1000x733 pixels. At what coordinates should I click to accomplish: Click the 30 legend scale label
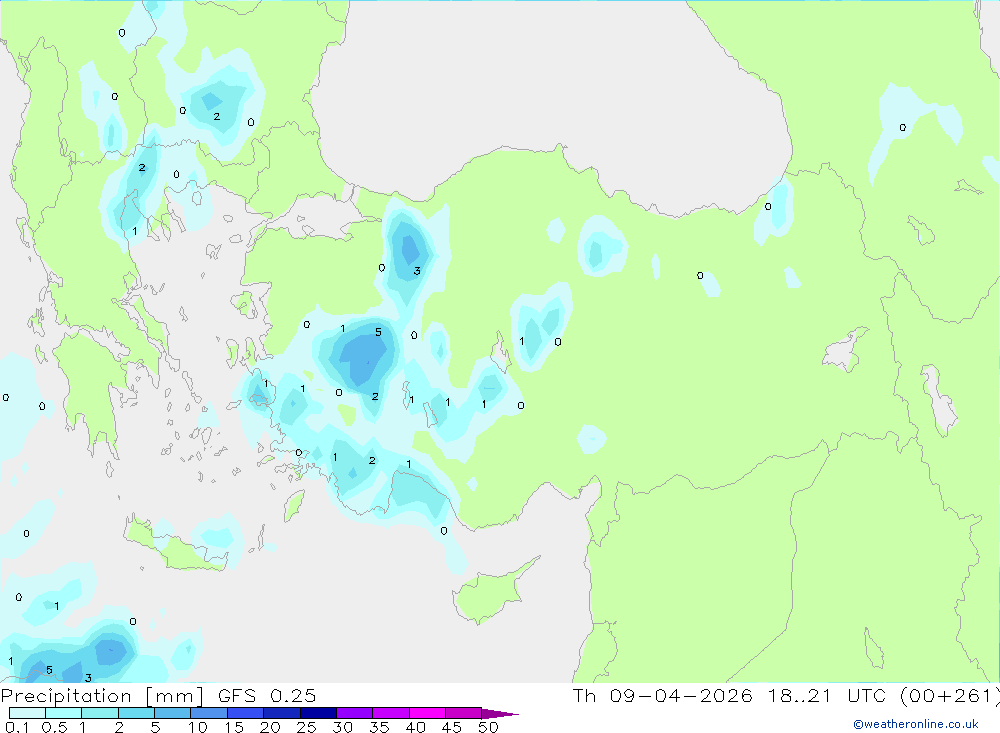coord(342,727)
